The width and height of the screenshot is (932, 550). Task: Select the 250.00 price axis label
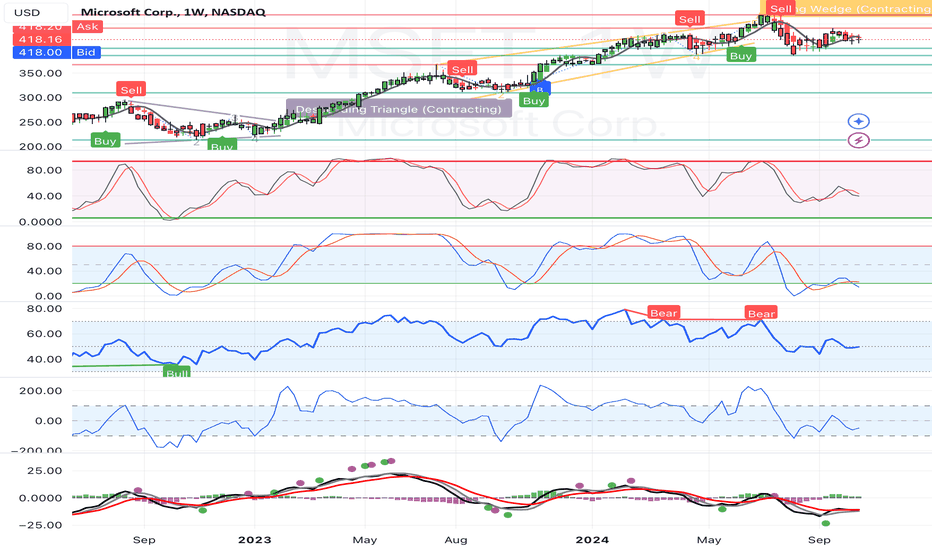(41, 122)
